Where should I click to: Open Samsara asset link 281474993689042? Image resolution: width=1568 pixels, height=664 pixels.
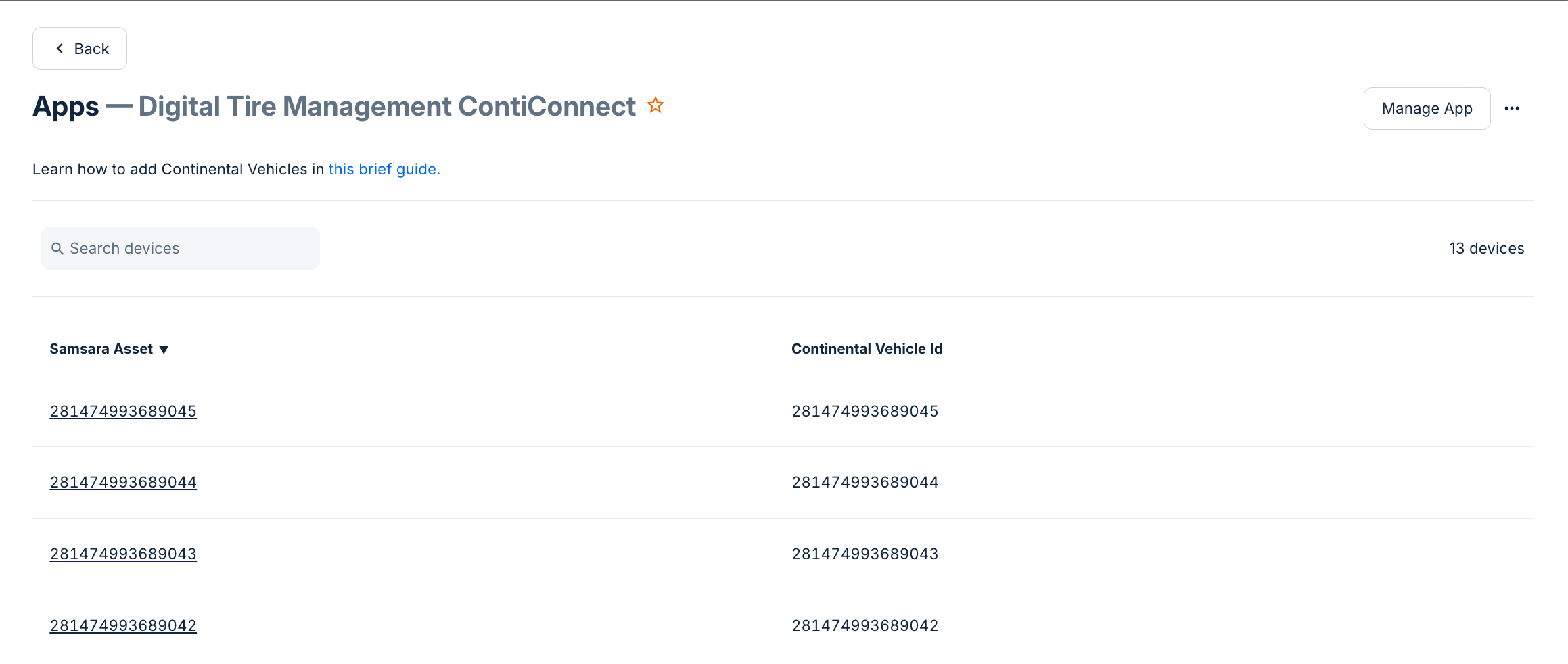(123, 625)
